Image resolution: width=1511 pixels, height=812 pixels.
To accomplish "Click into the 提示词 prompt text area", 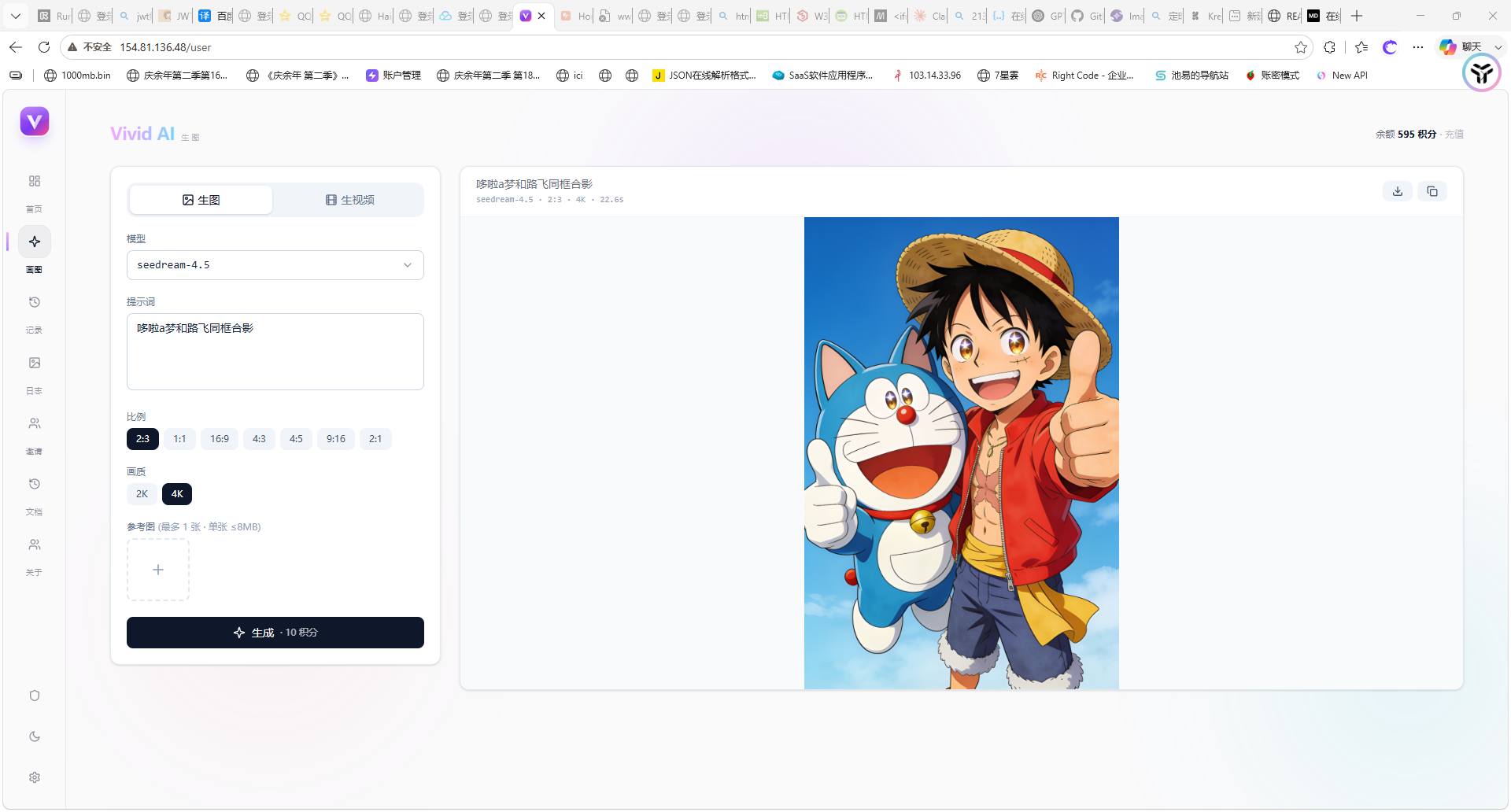I will pyautogui.click(x=275, y=352).
